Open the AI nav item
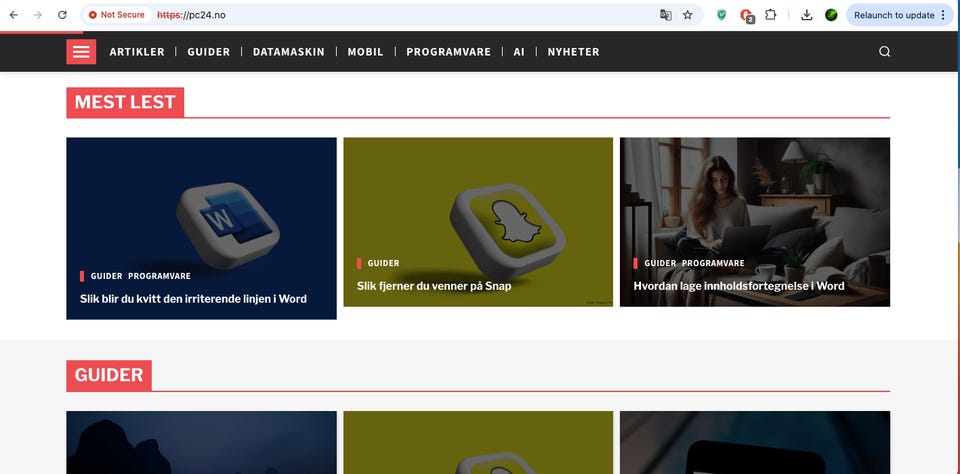The width and height of the screenshot is (960, 474). 519,52
